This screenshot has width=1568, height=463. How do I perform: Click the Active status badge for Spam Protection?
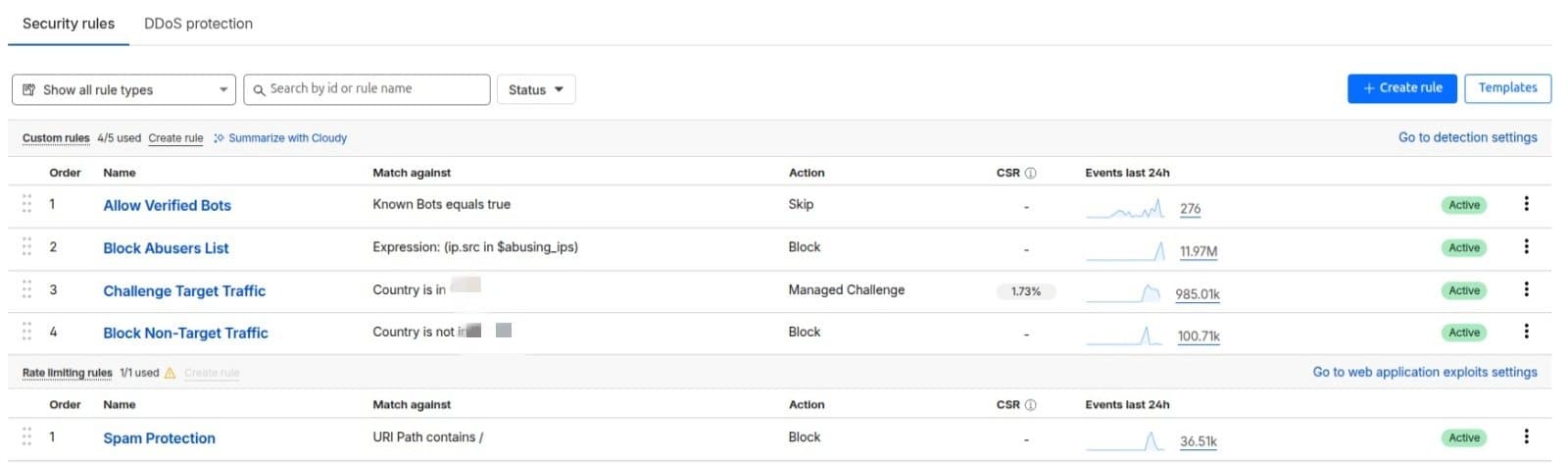1464,437
